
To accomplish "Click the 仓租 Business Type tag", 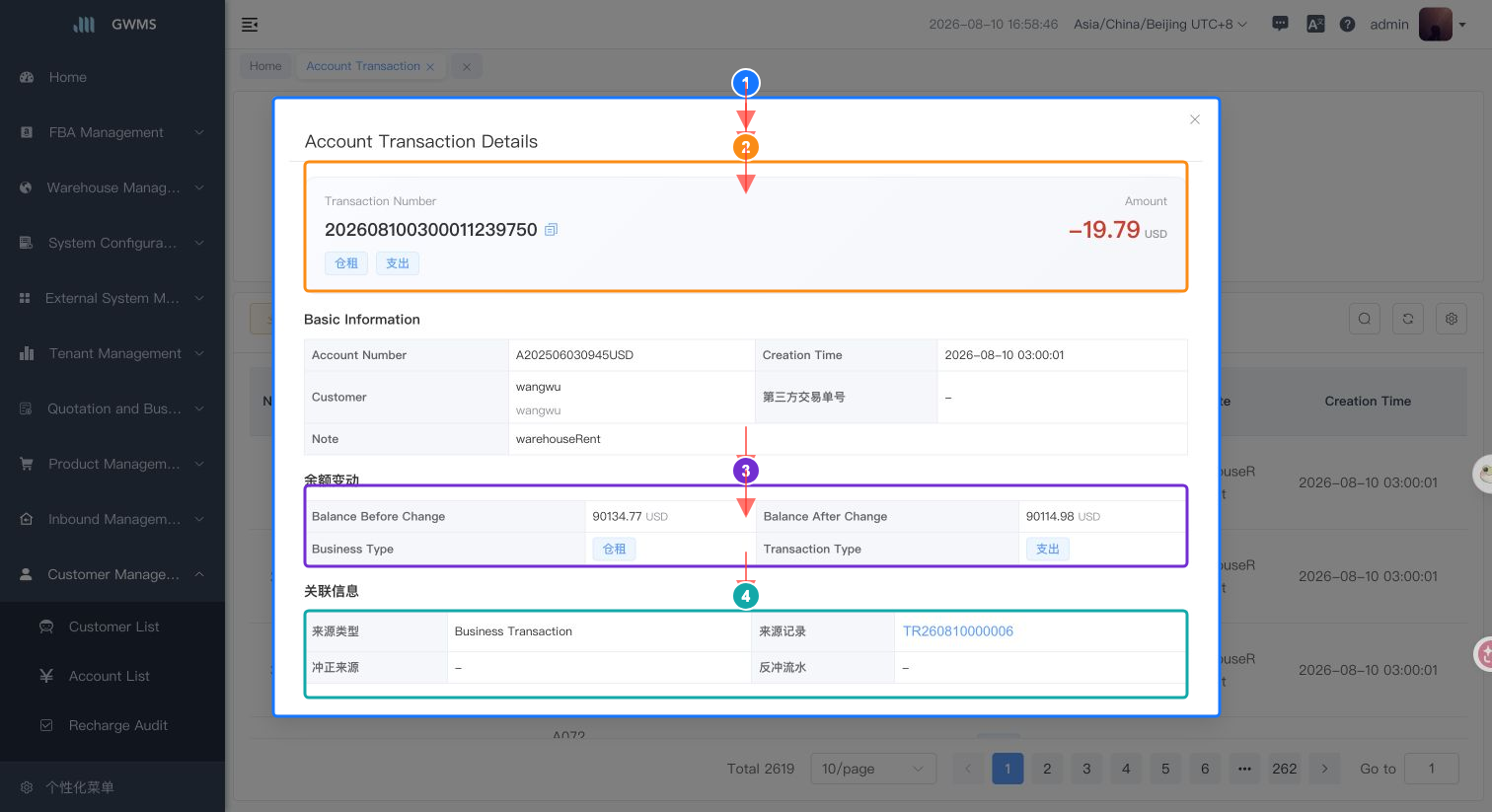I will [x=614, y=549].
